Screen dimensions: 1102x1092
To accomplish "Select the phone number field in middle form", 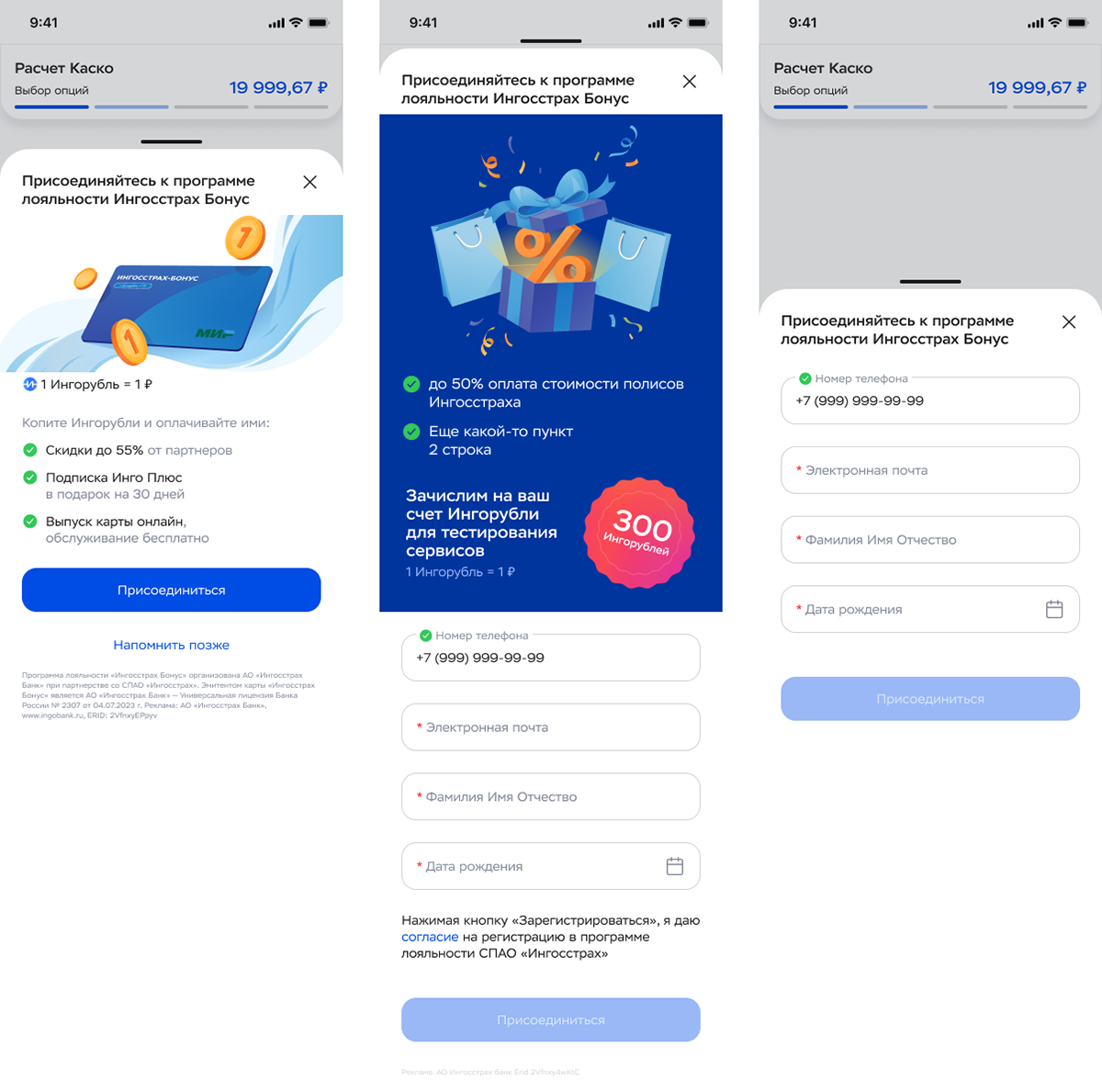I will click(x=551, y=658).
